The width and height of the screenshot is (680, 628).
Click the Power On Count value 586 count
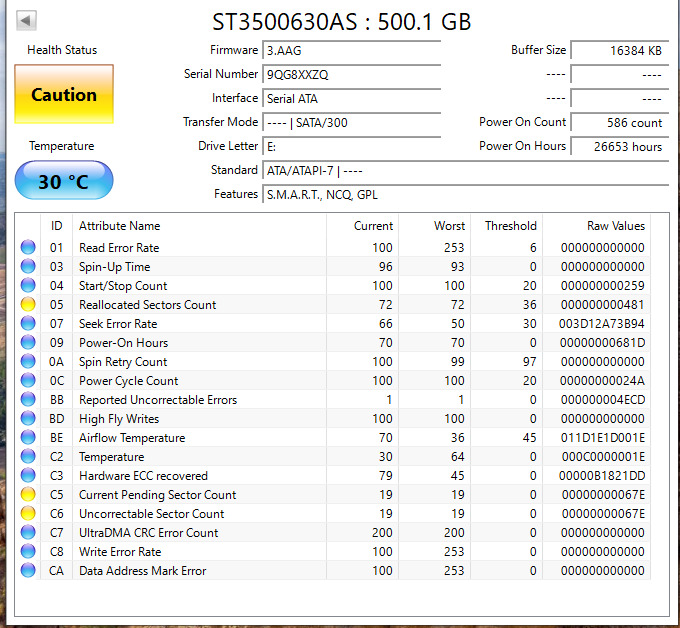pyautogui.click(x=620, y=123)
